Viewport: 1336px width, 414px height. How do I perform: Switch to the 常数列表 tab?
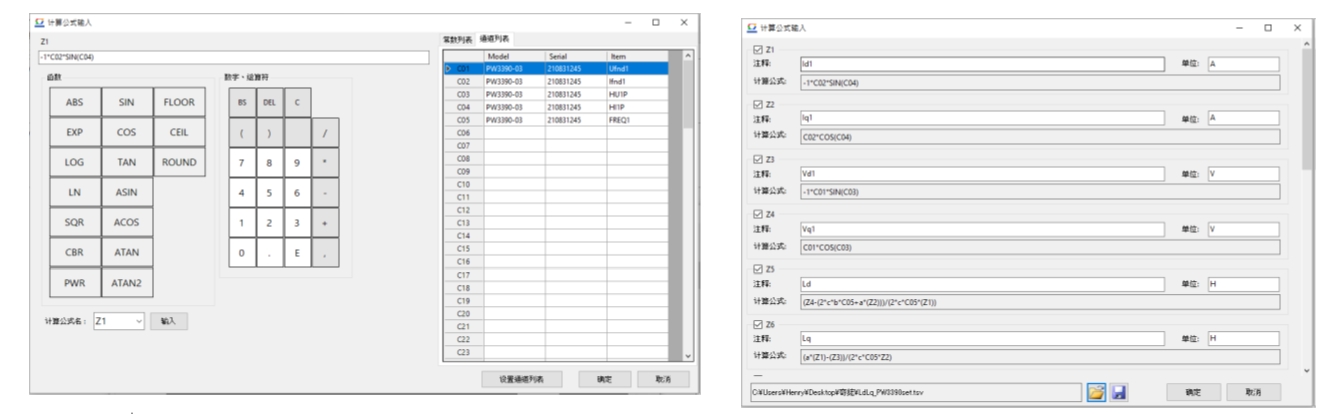click(458, 39)
